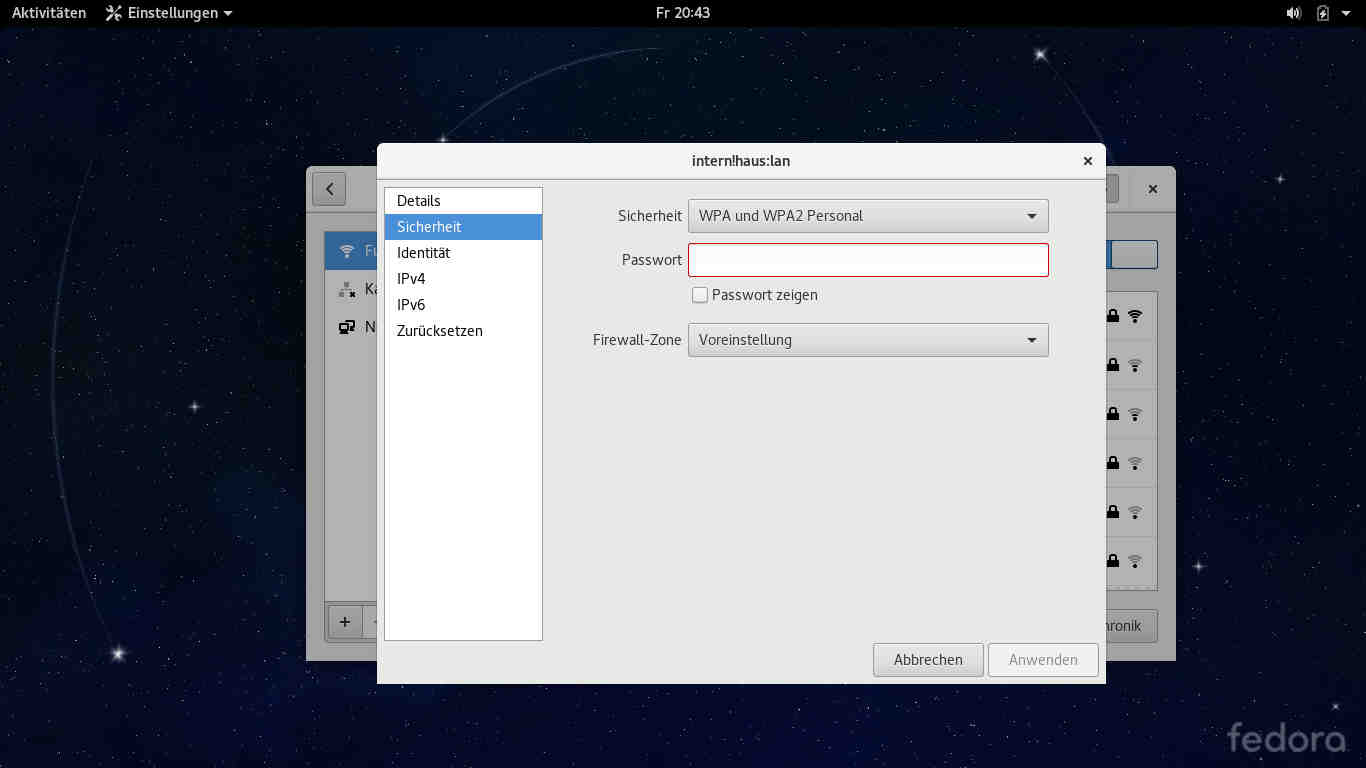Switch to the Identität section

[x=463, y=253]
